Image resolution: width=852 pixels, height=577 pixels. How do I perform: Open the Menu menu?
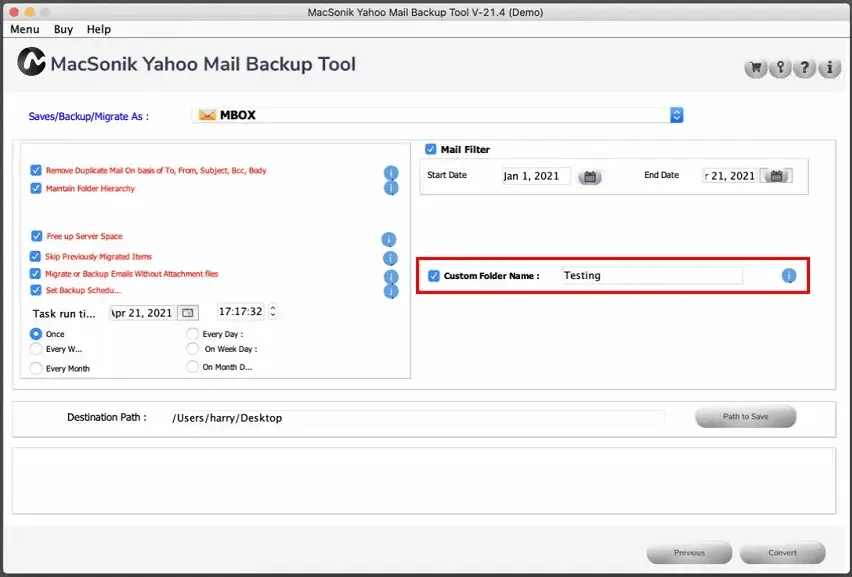[24, 29]
